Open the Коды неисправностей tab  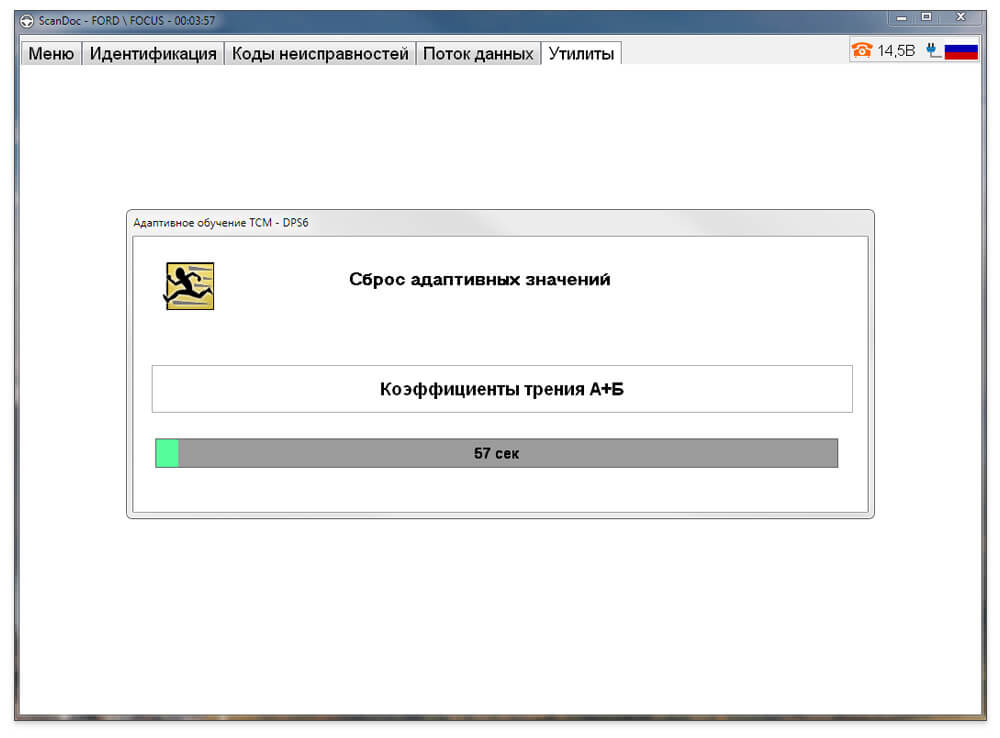click(x=320, y=54)
